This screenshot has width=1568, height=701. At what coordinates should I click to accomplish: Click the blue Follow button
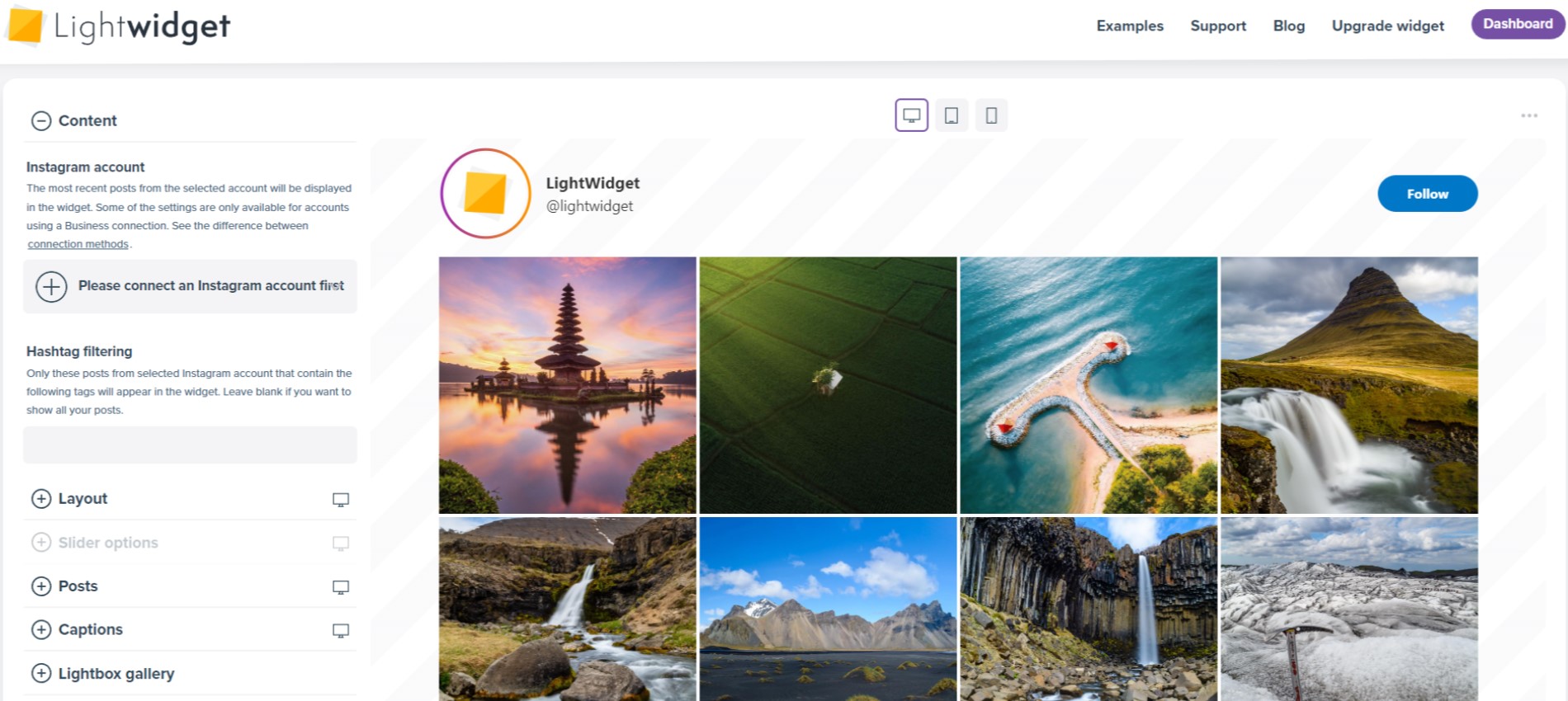1427,194
